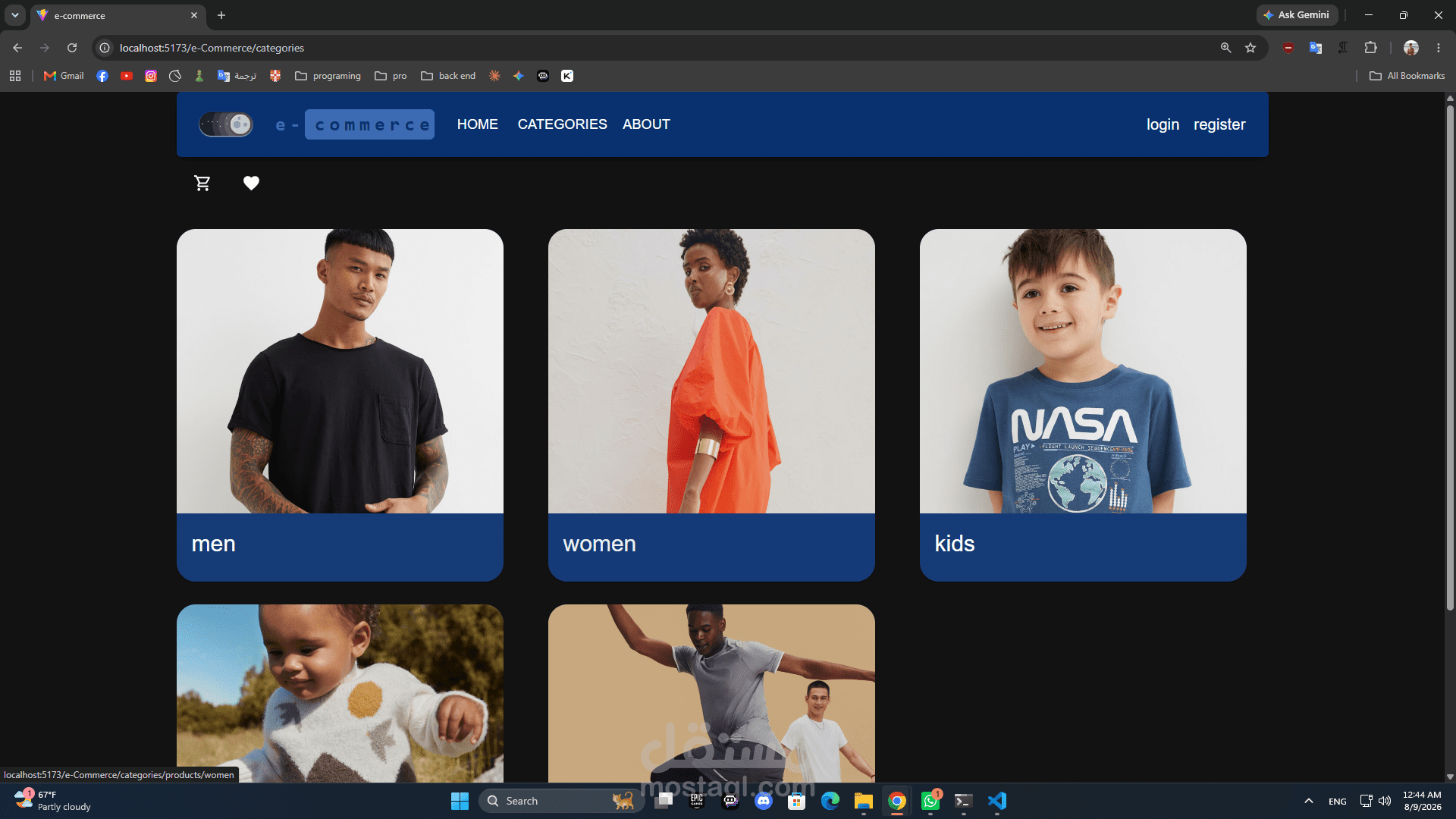Open the shopping cart icon
This screenshot has height=819, width=1456.
click(202, 184)
